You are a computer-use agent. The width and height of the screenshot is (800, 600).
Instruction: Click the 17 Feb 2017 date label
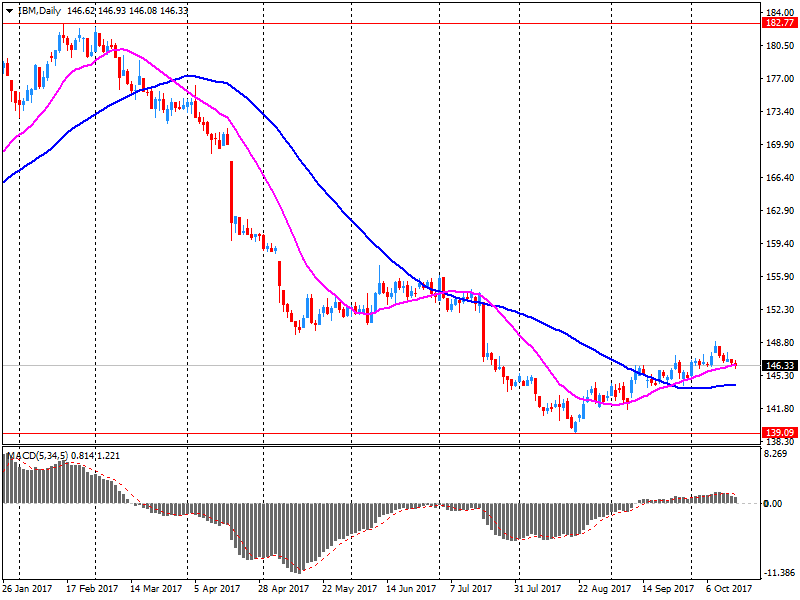92,588
